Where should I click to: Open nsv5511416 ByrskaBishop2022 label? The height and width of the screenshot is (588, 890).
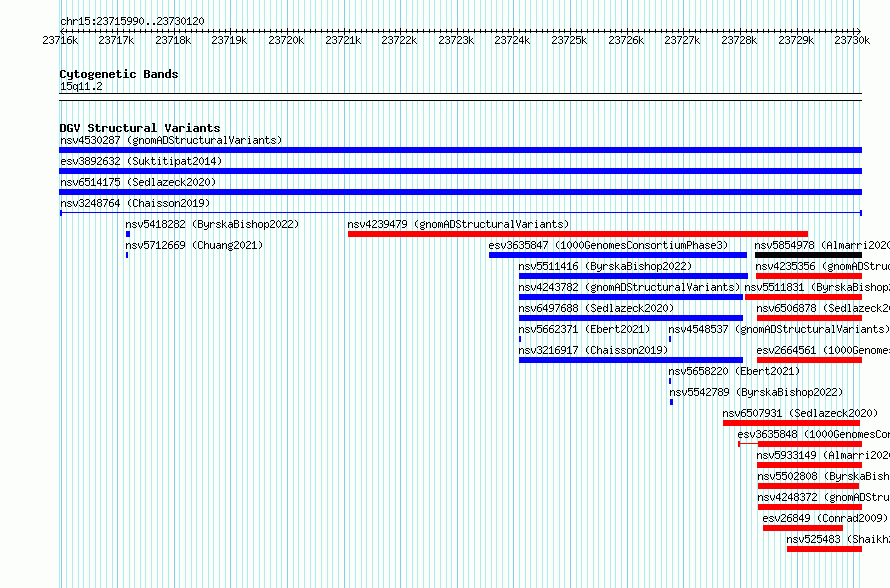click(x=605, y=266)
